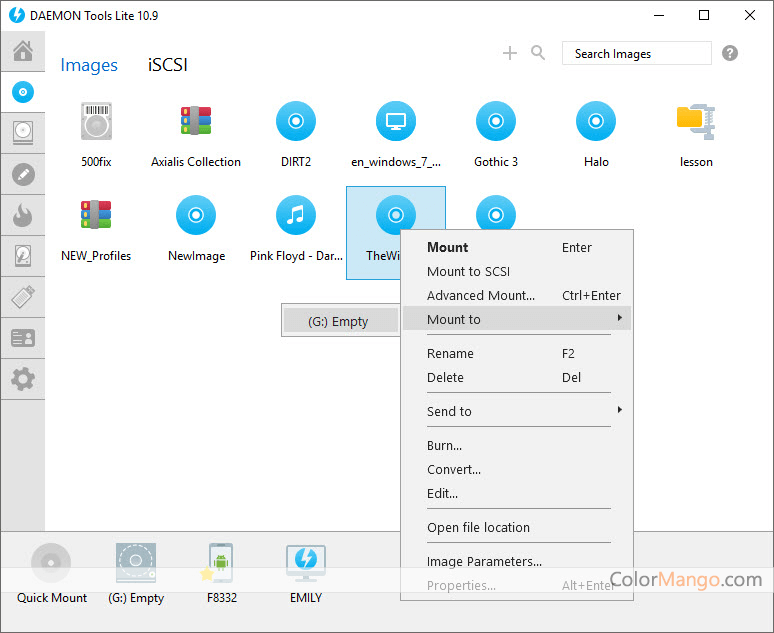This screenshot has width=774, height=633.
Task: Click the pencil Image Editor sidebar icon
Action: [x=22, y=175]
